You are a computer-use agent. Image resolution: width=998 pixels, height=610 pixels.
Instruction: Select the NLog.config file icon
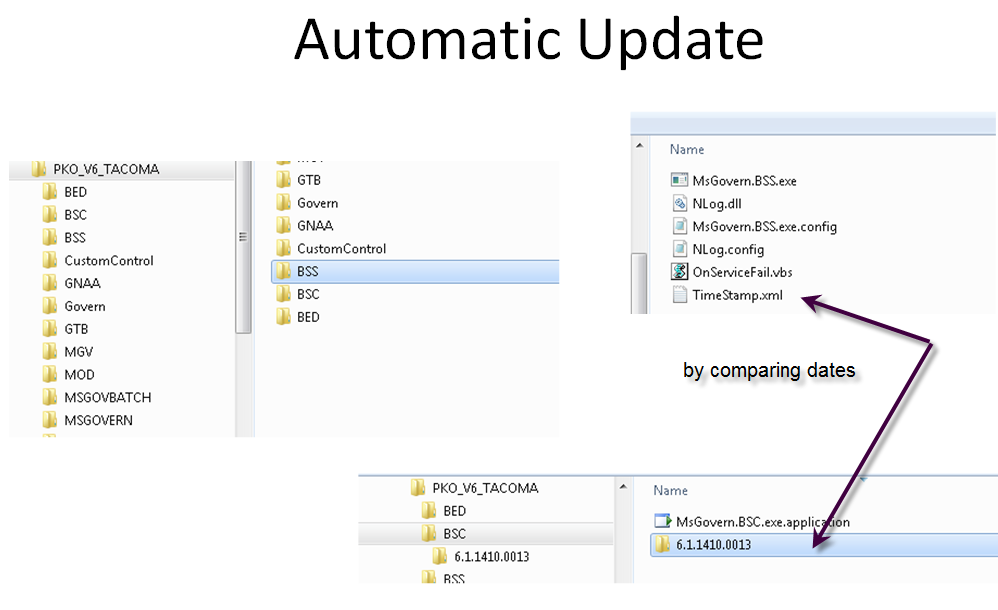point(680,249)
